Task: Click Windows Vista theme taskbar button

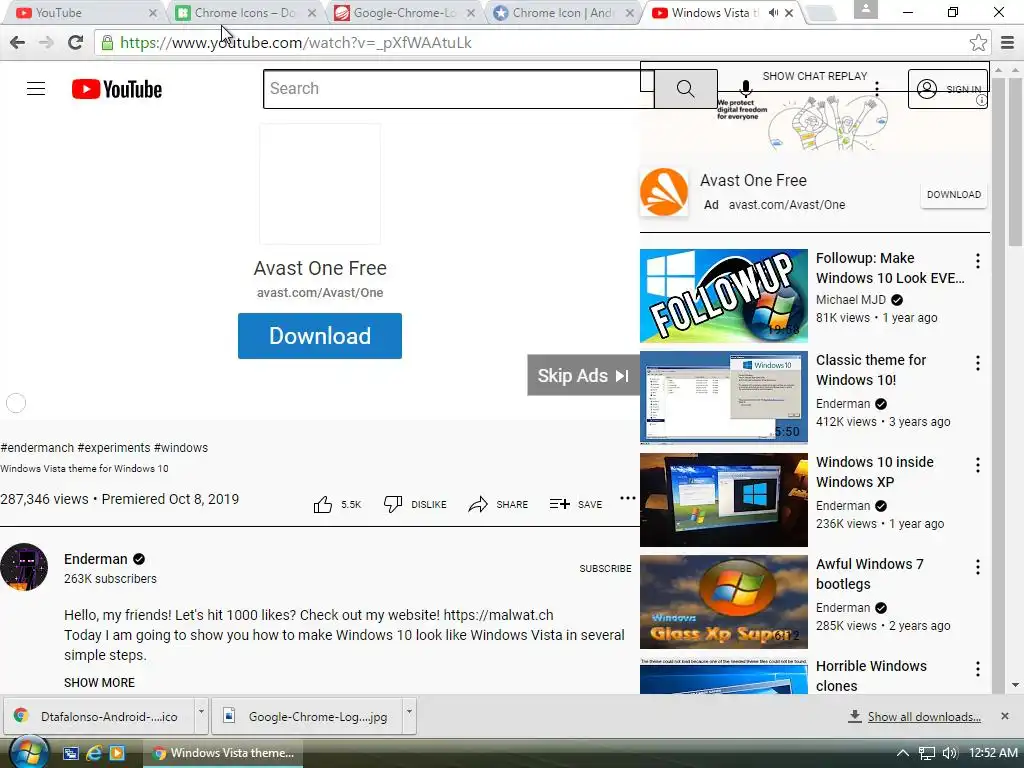Action: tap(222, 753)
